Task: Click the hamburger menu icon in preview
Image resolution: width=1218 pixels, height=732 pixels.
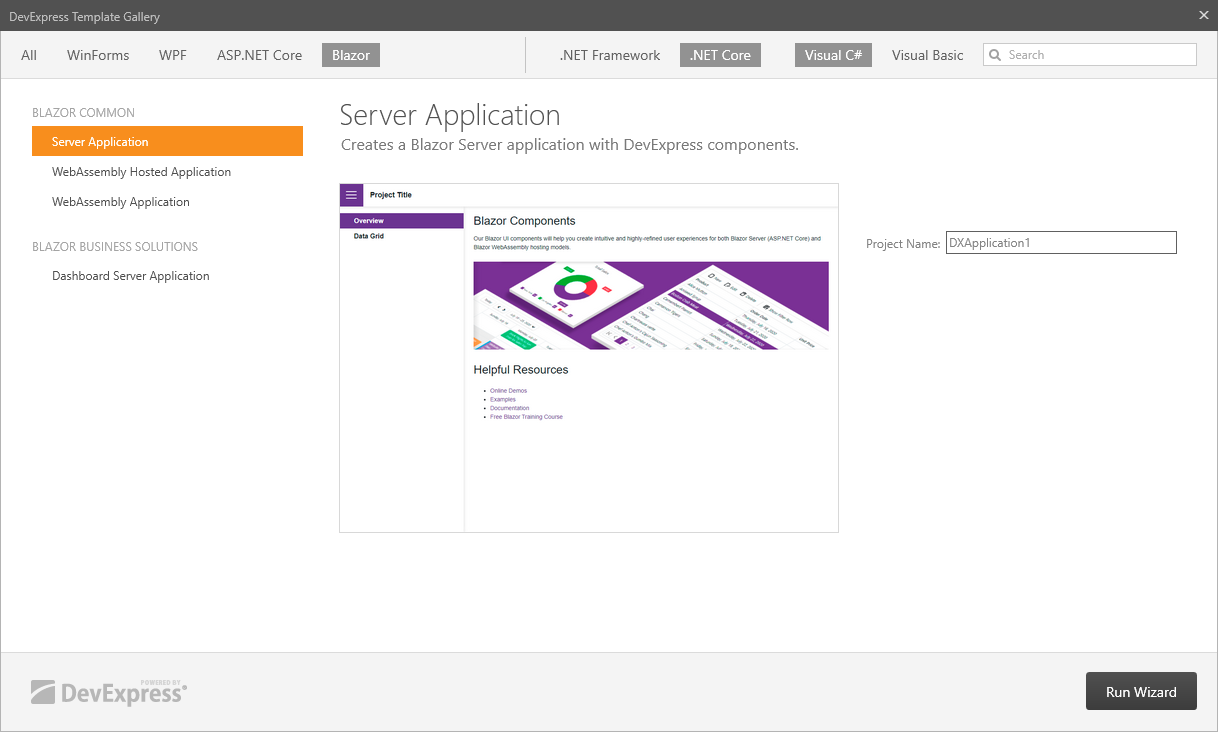Action: (351, 195)
